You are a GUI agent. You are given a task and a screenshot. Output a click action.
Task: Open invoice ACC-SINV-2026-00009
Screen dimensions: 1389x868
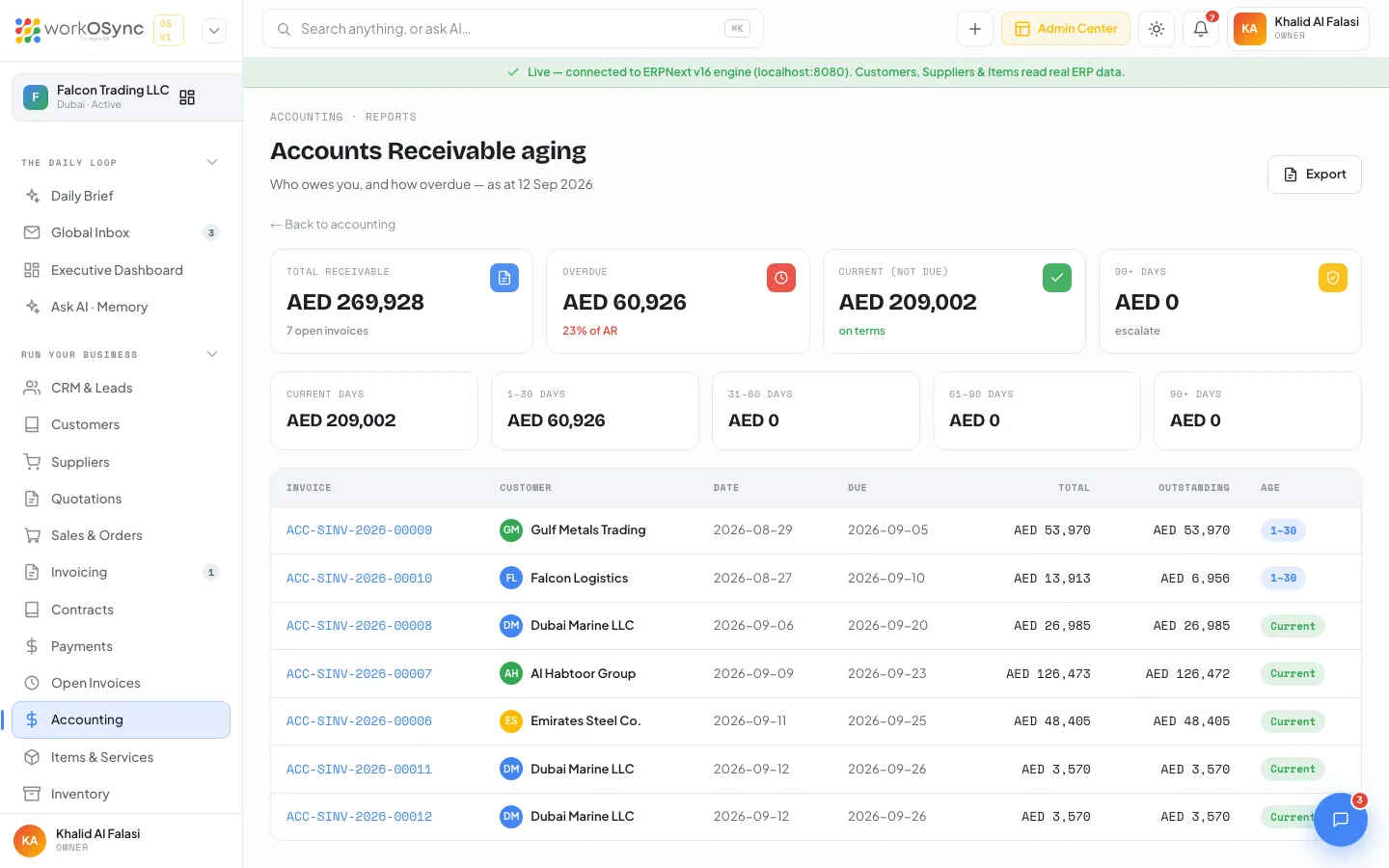click(x=359, y=530)
